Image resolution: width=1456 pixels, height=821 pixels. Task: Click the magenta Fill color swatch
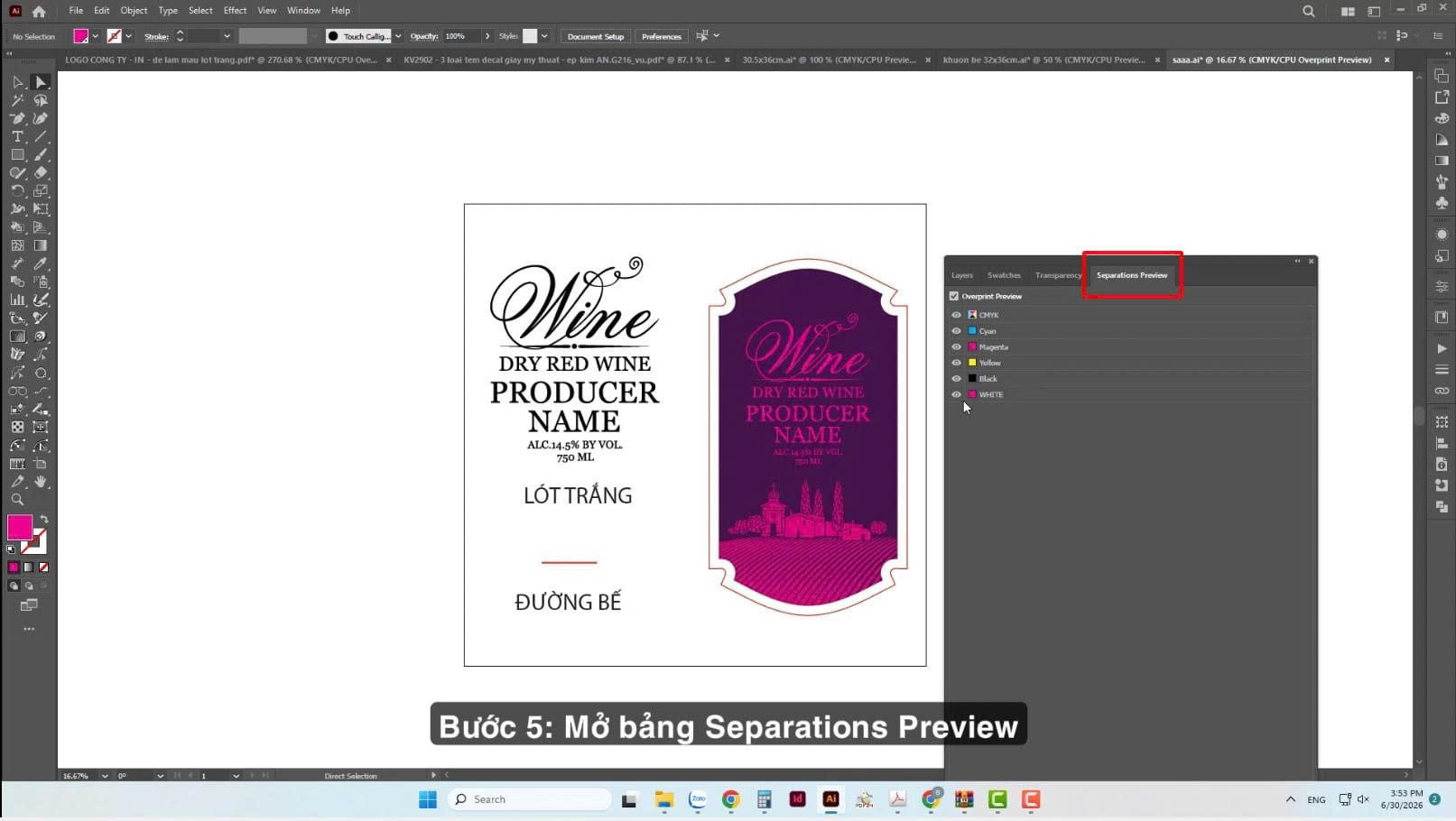20,527
